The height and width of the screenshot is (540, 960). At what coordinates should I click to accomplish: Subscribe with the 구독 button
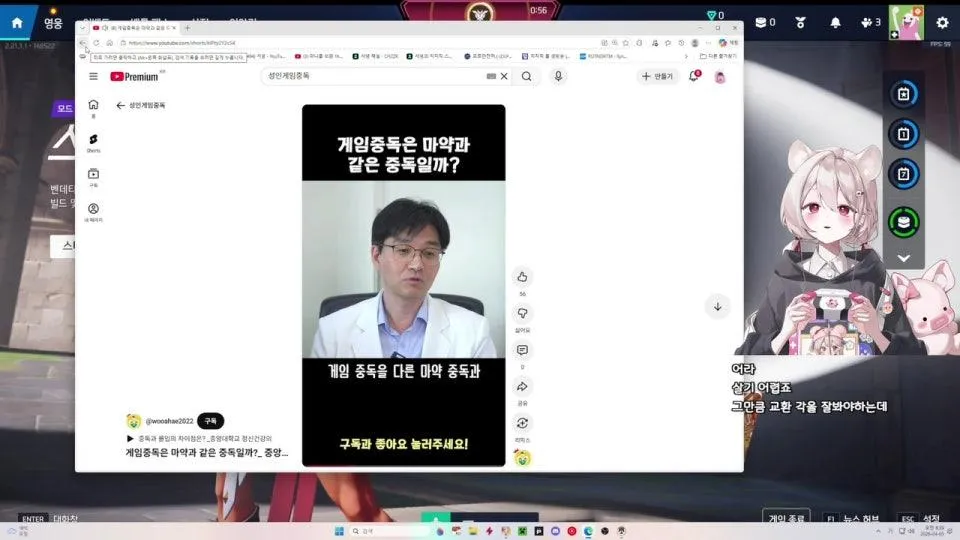211,421
